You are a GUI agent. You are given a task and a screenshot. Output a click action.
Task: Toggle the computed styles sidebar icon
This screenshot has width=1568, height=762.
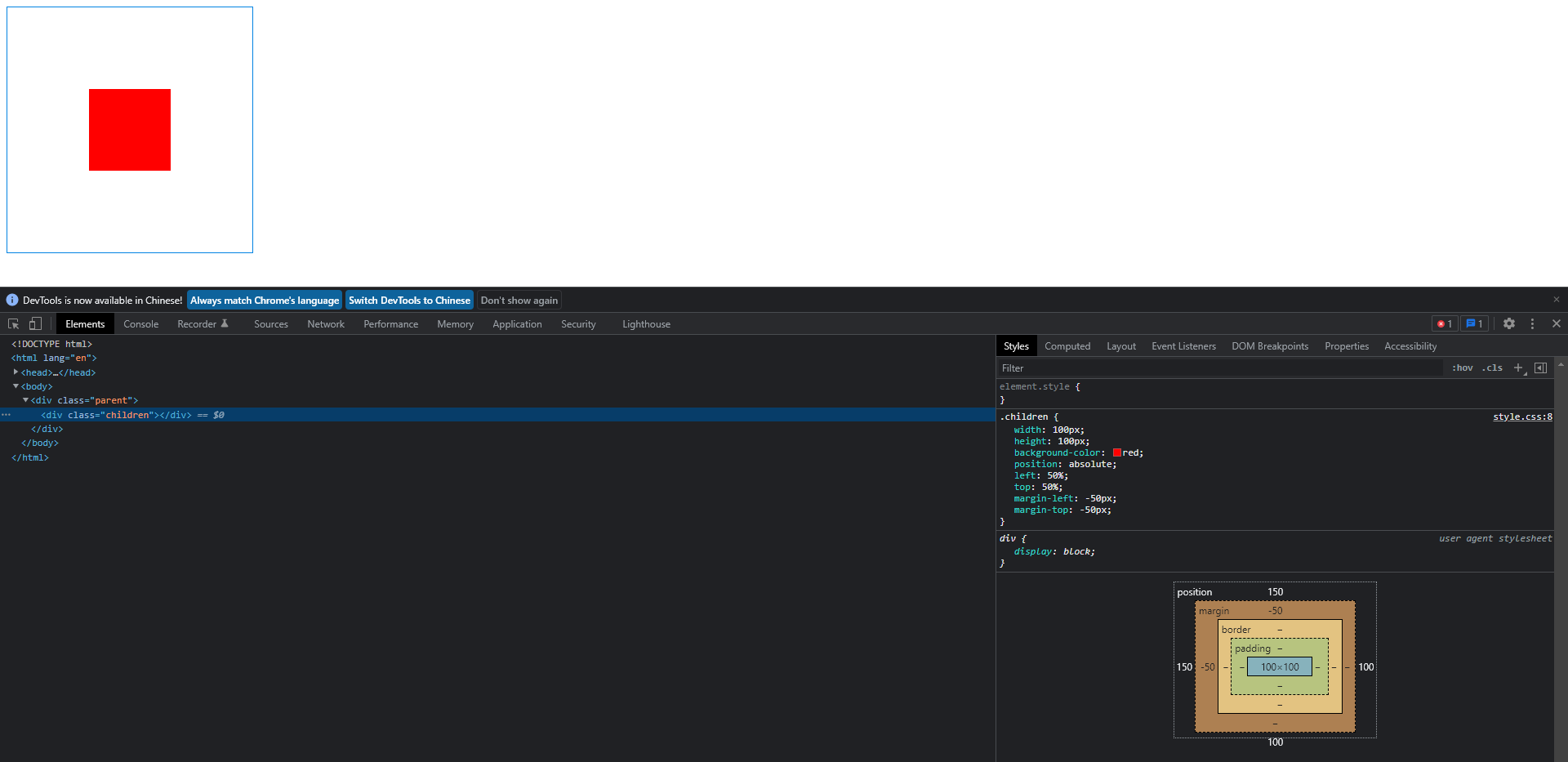point(1541,368)
